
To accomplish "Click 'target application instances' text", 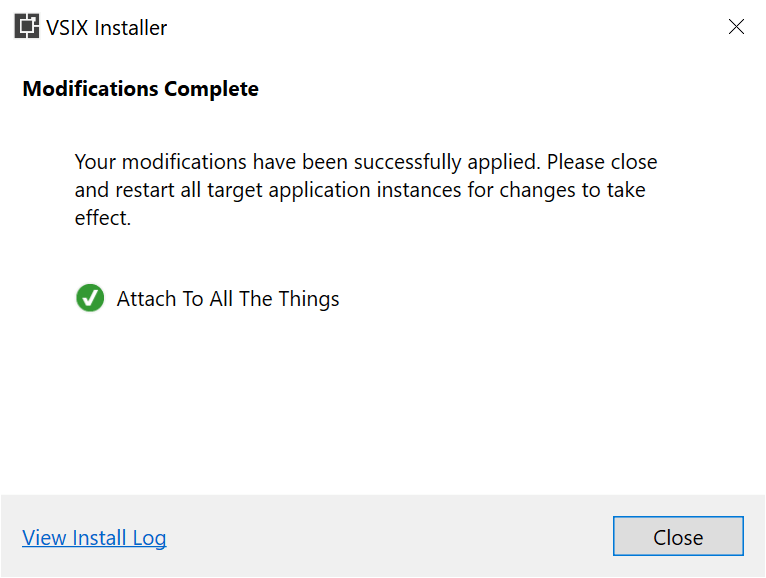I will (334, 190).
